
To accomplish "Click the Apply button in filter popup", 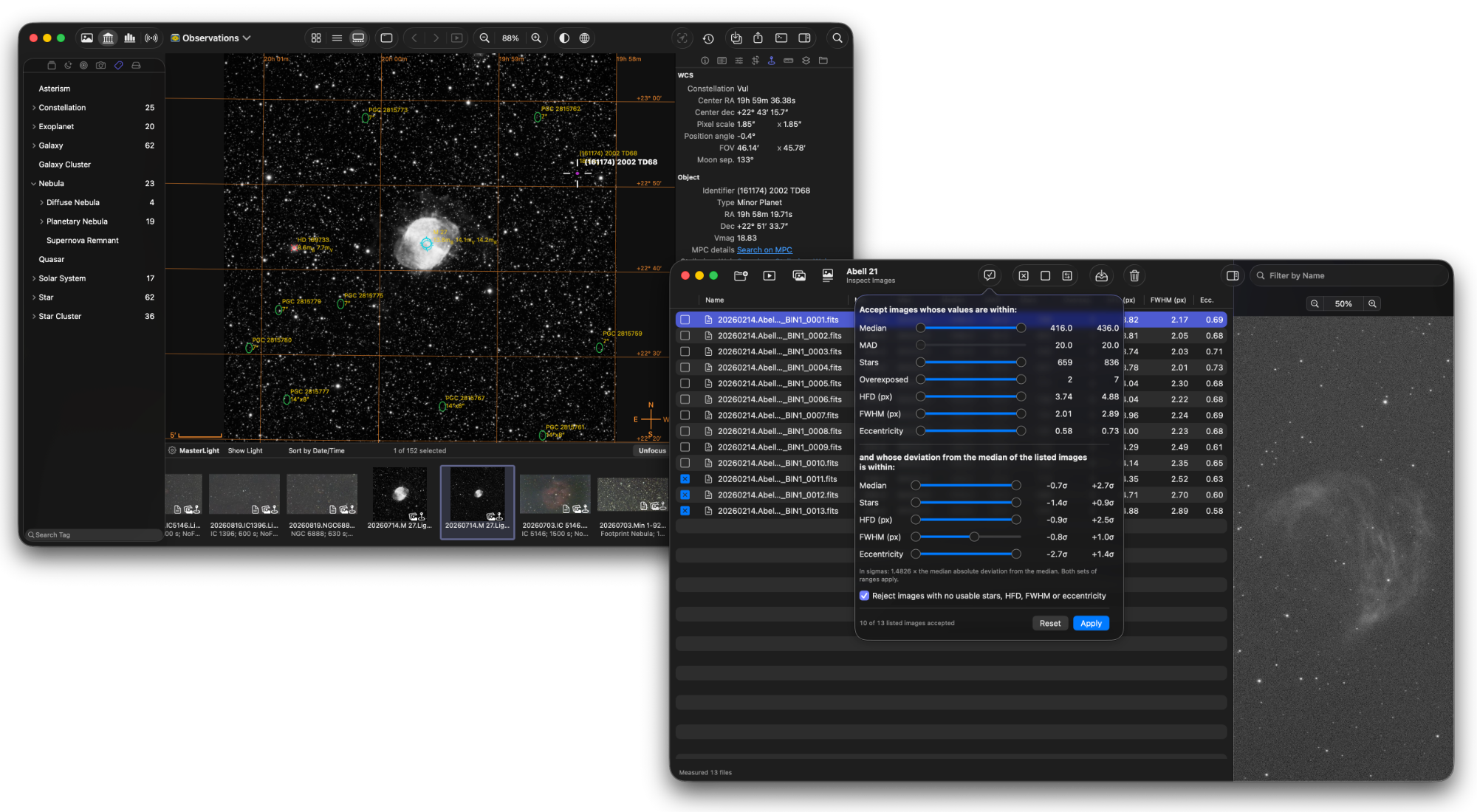I will pos(1091,624).
